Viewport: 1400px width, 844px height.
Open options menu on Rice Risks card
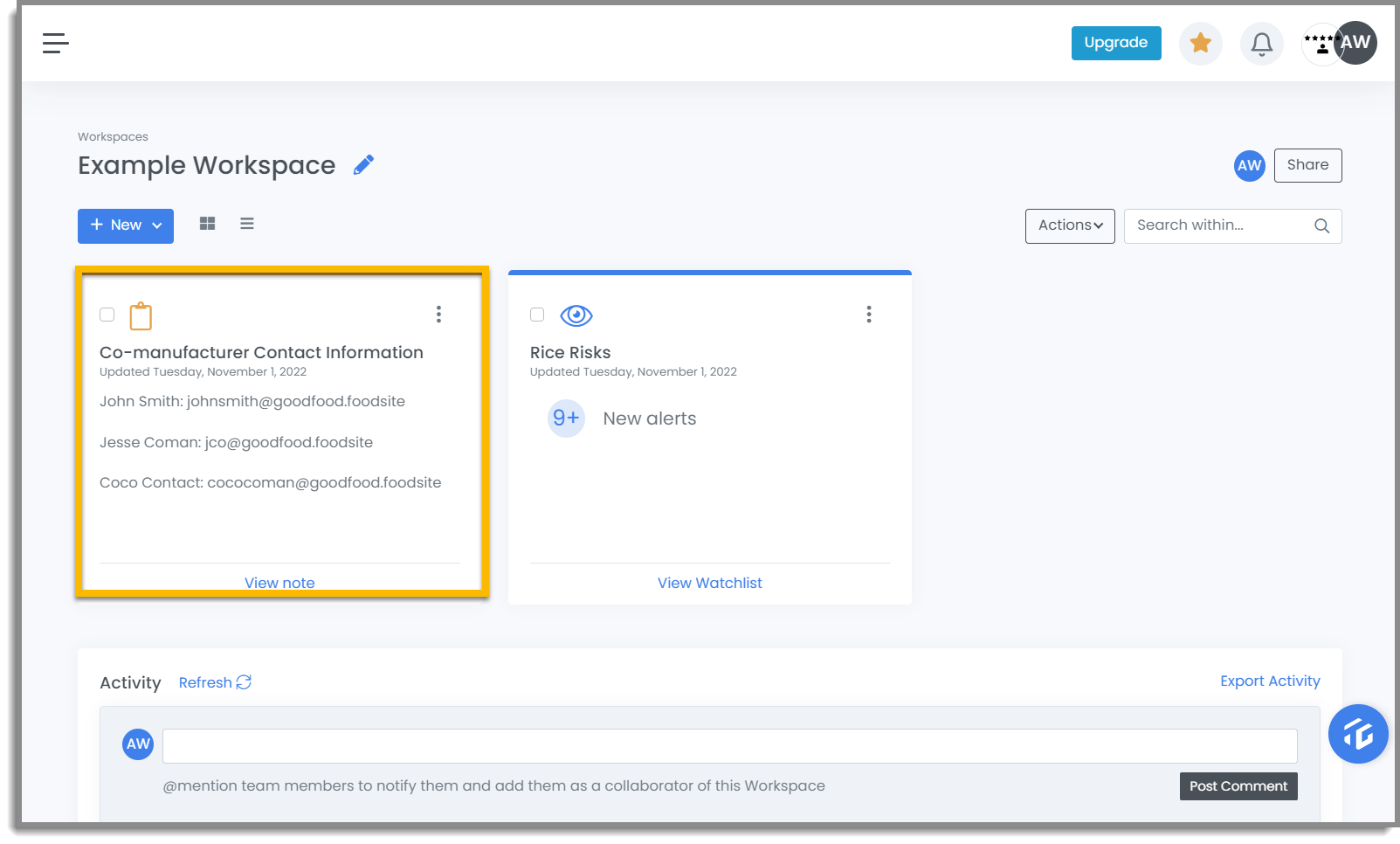(x=869, y=315)
